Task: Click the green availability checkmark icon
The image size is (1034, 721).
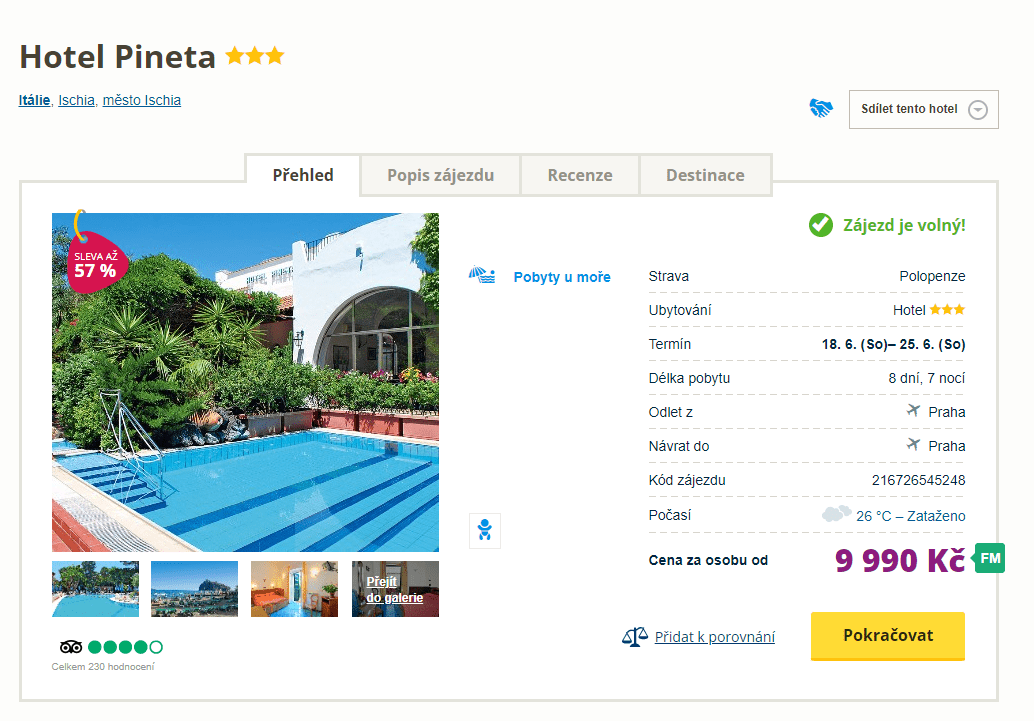Action: point(821,225)
